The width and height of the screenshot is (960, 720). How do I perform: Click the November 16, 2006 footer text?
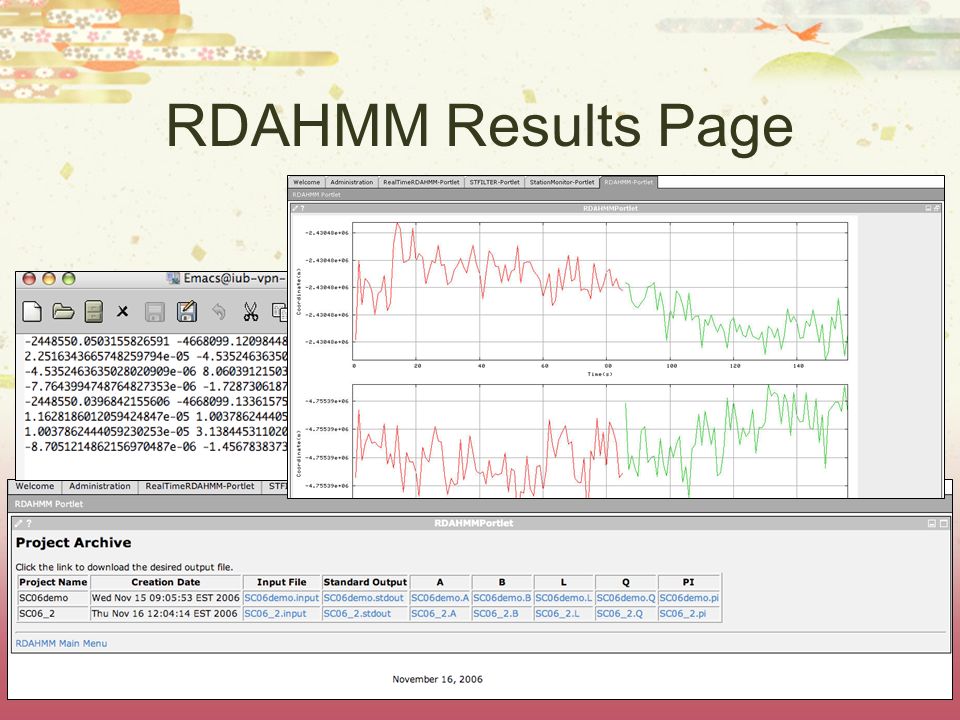click(x=437, y=679)
